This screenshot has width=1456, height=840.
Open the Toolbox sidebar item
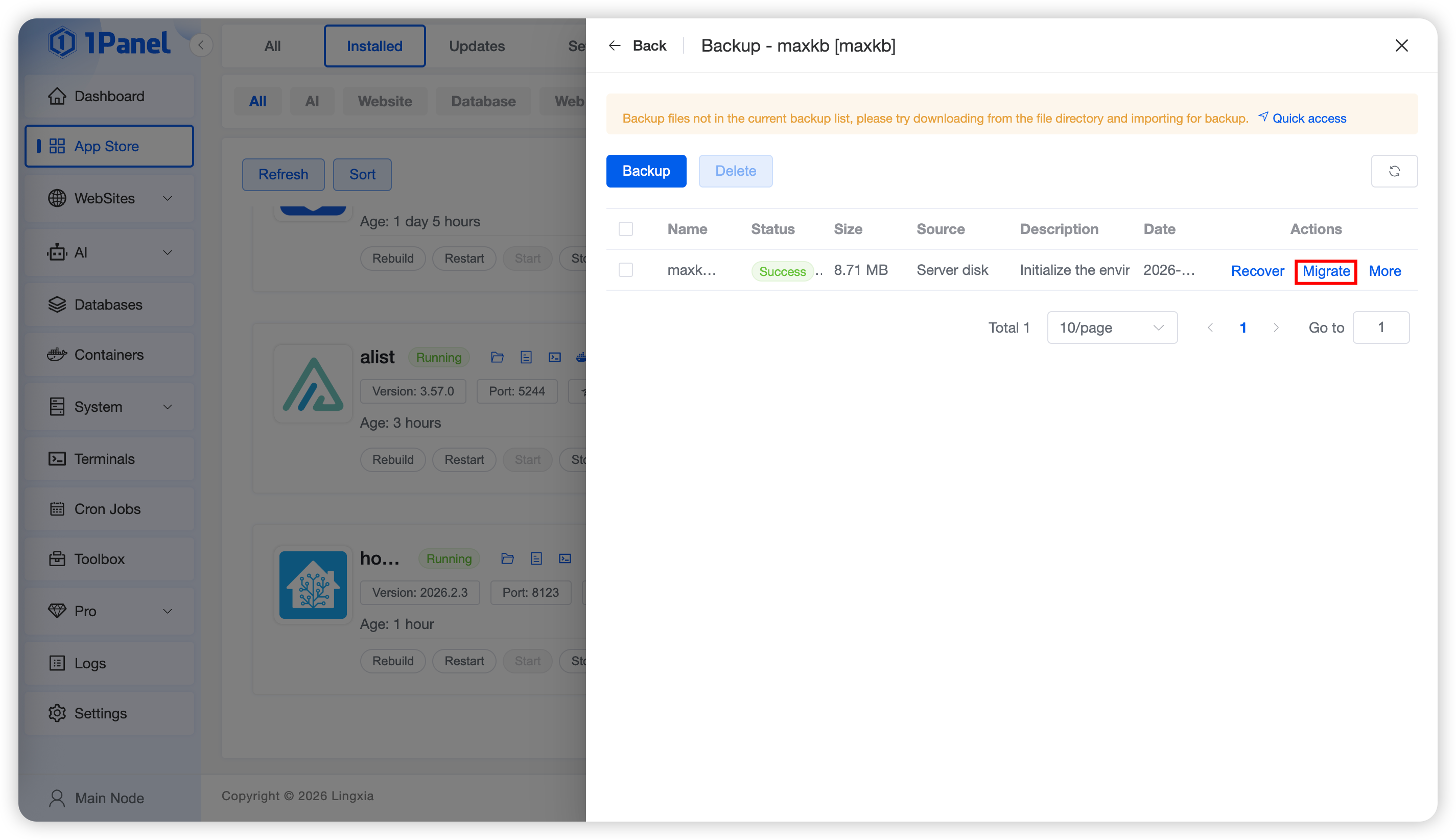(99, 558)
